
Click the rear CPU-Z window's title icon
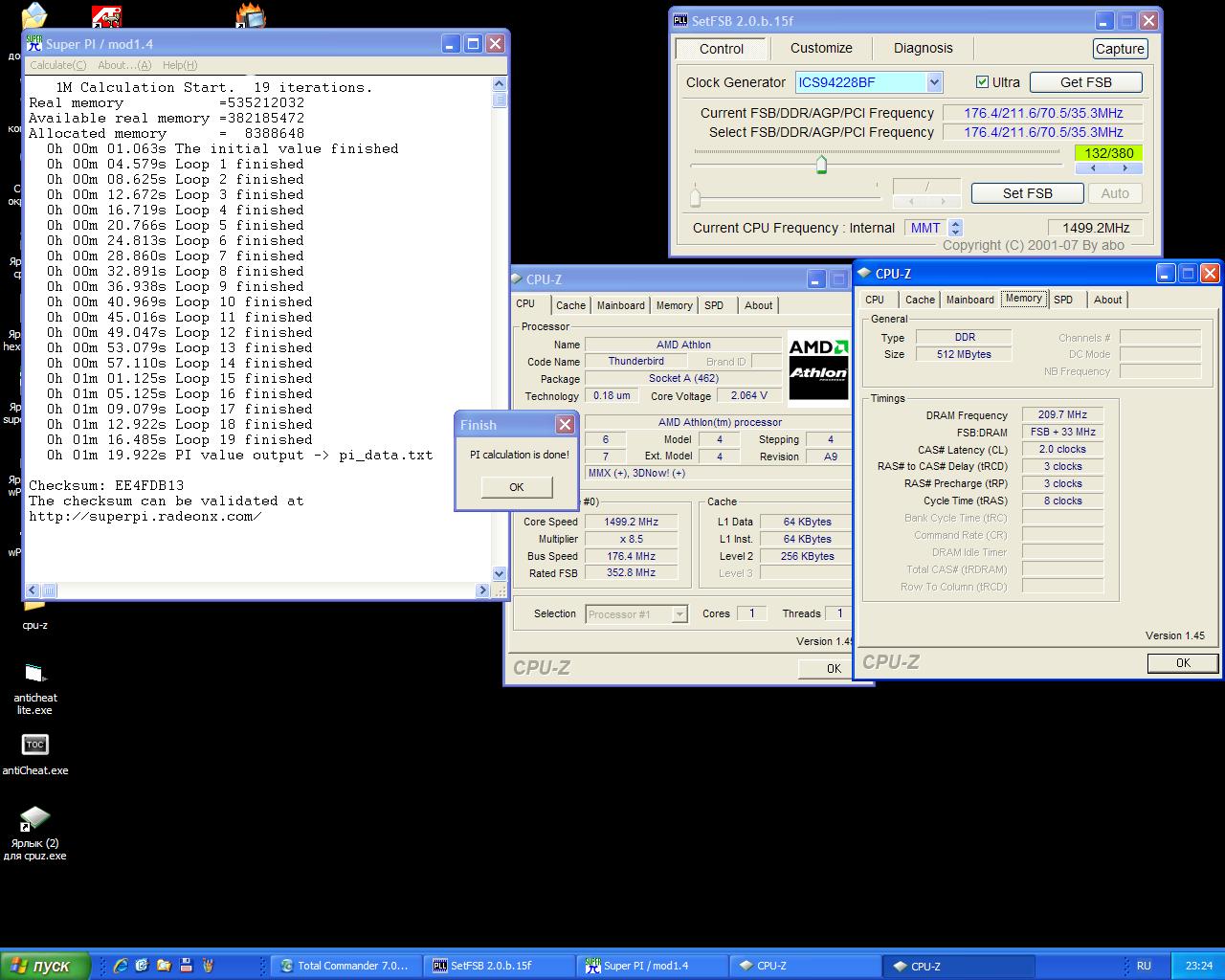[x=515, y=279]
